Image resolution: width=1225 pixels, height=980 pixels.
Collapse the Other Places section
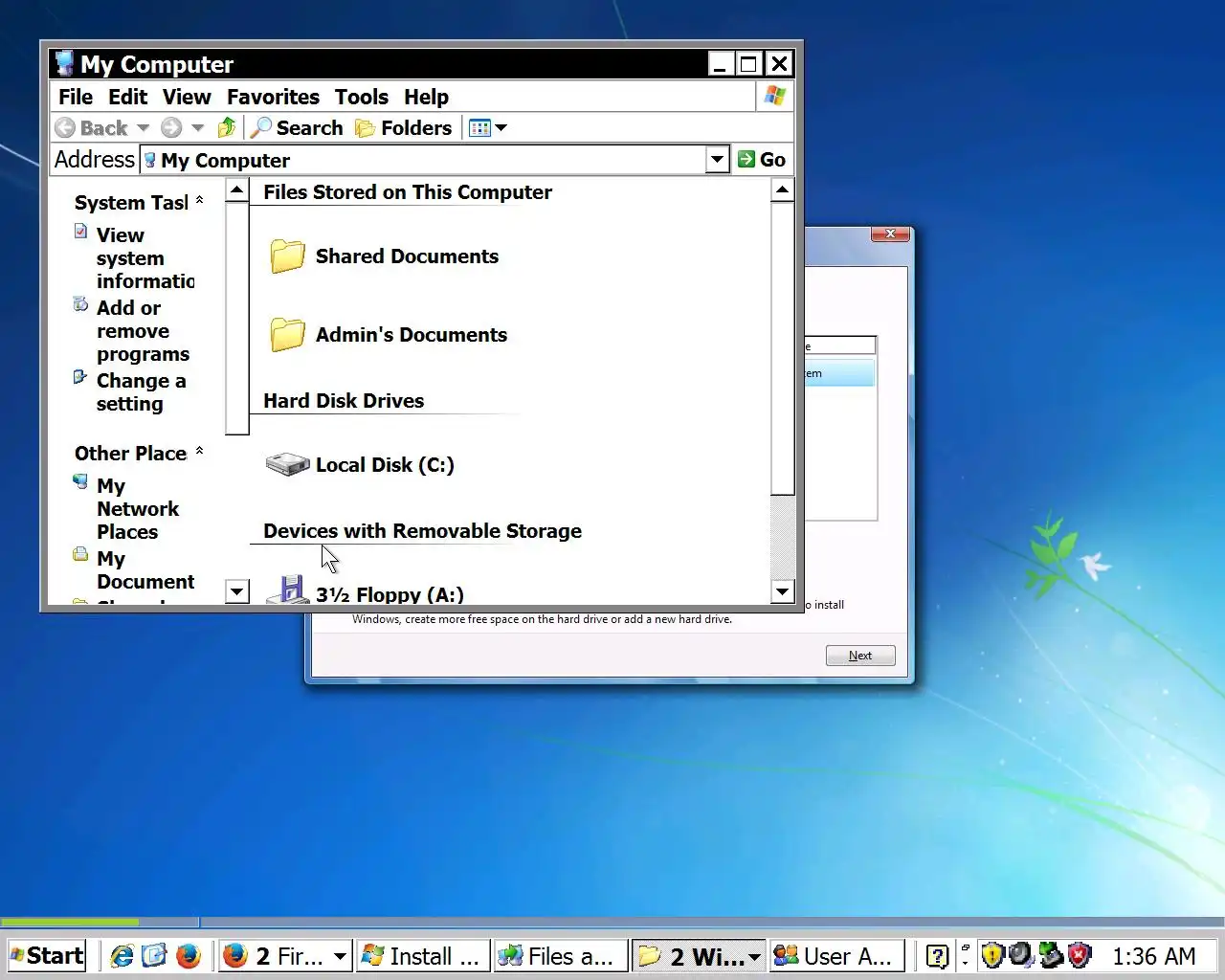coord(199,451)
